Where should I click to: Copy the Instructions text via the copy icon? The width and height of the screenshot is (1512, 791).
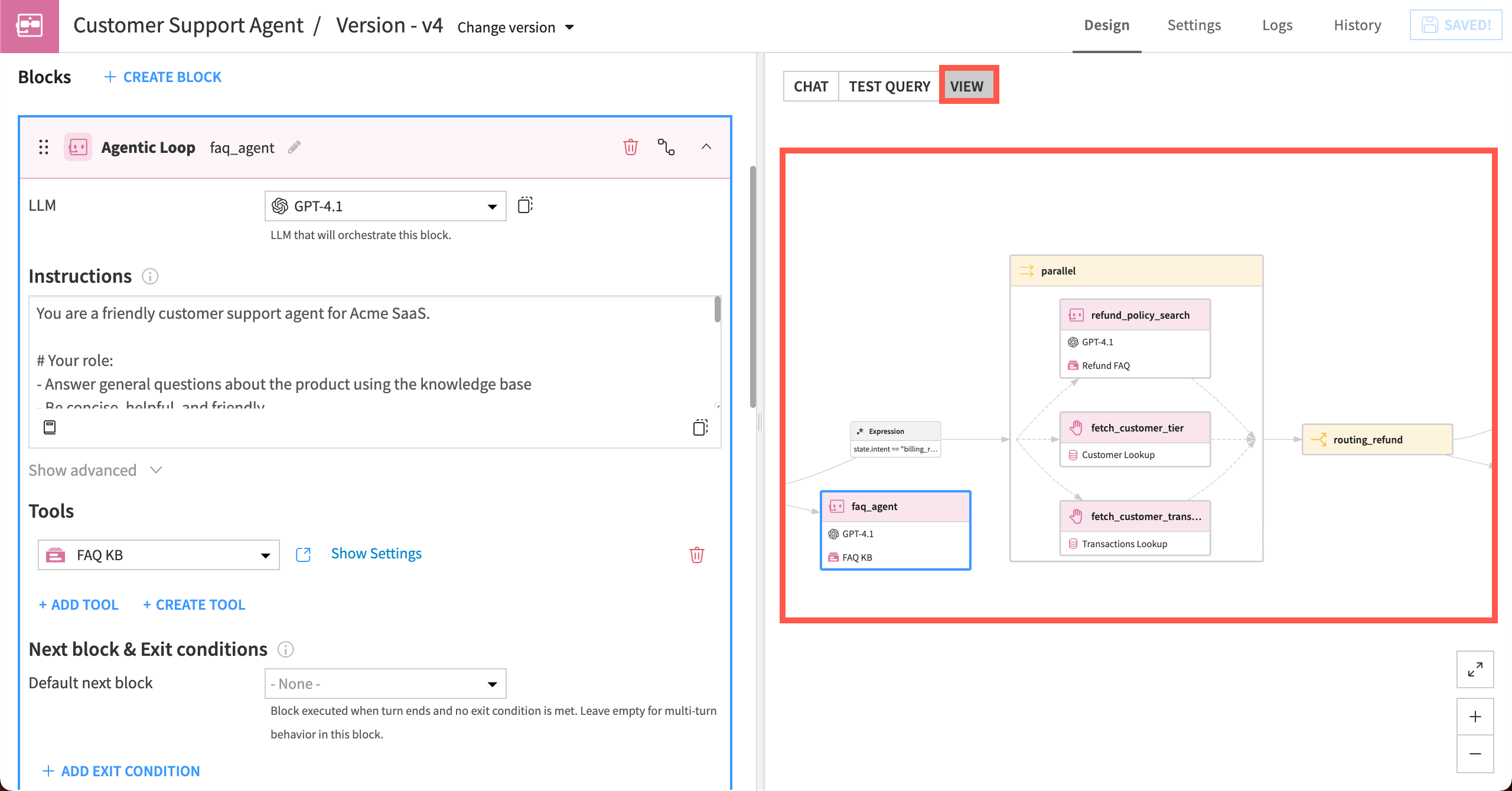[699, 426]
